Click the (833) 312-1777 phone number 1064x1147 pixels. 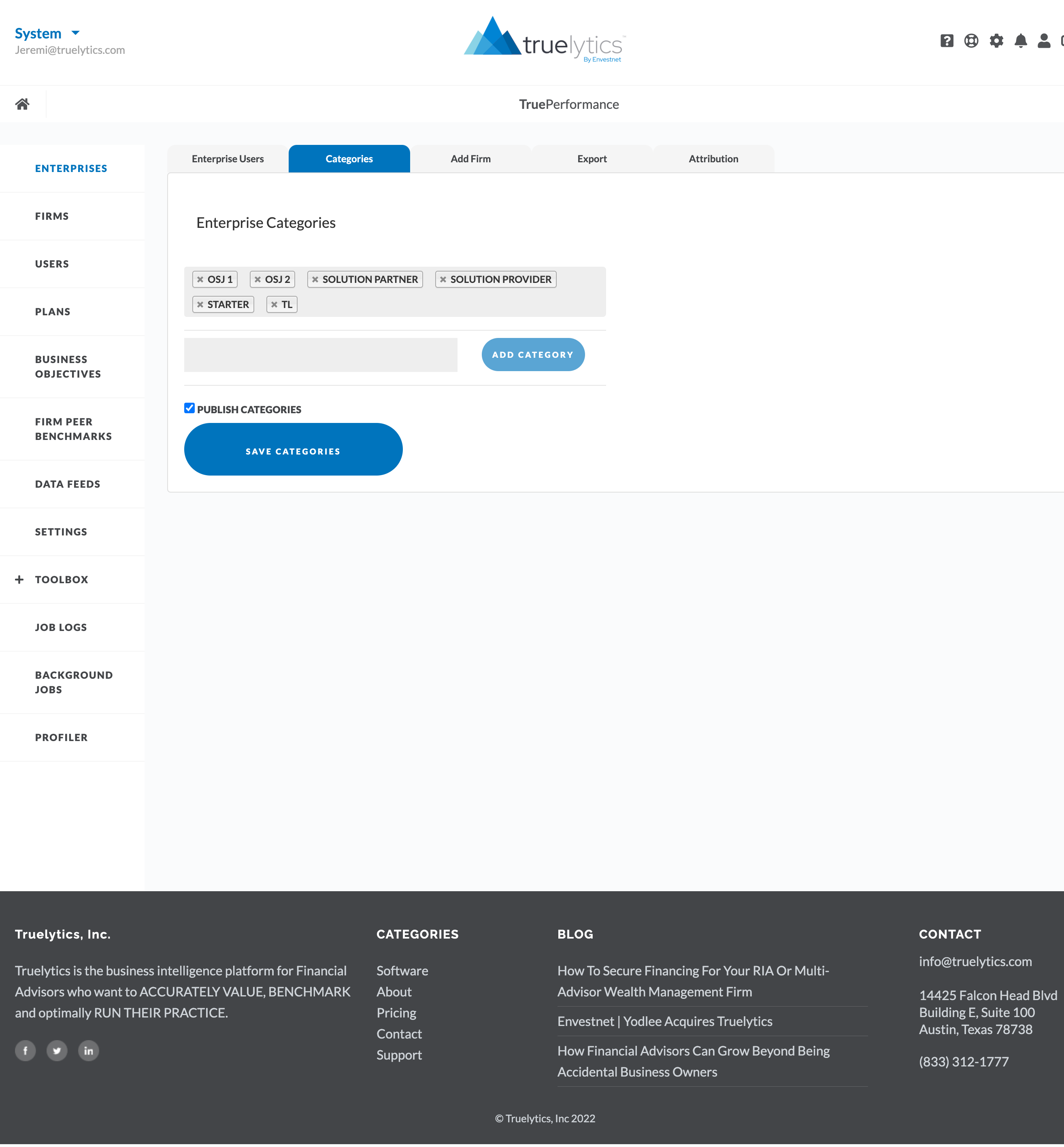tap(964, 1062)
